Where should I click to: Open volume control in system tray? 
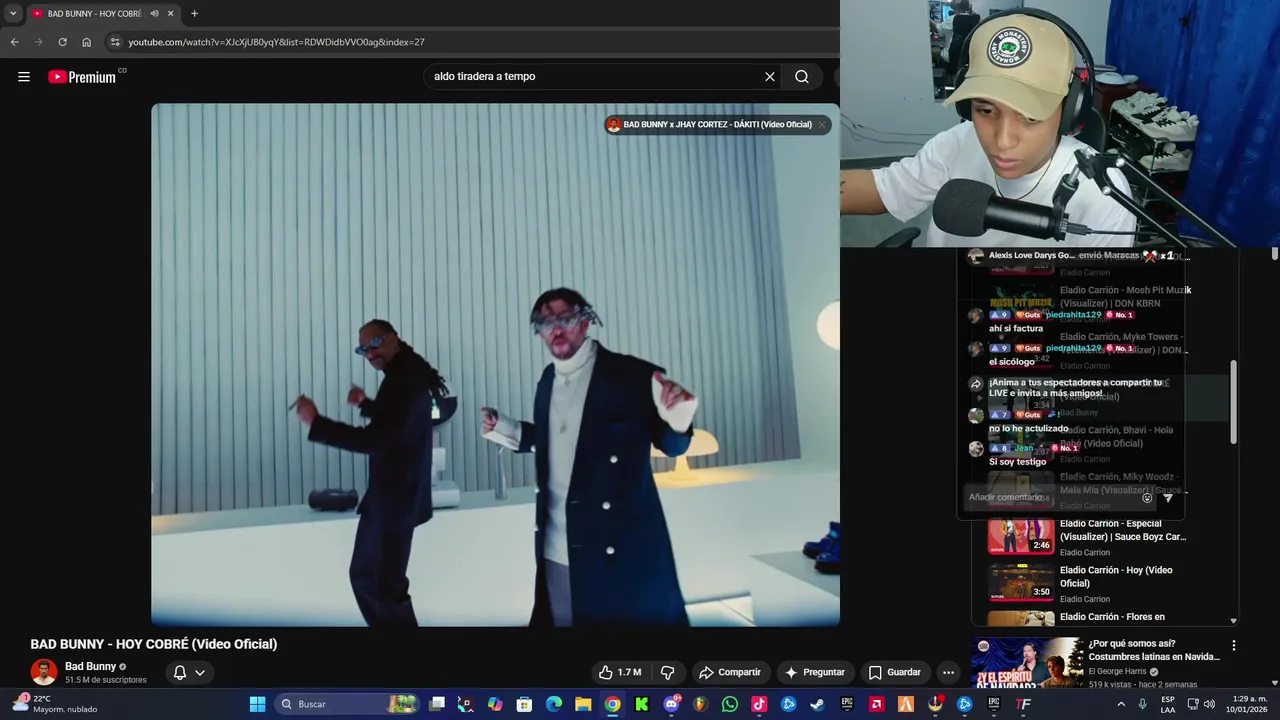[1209, 704]
